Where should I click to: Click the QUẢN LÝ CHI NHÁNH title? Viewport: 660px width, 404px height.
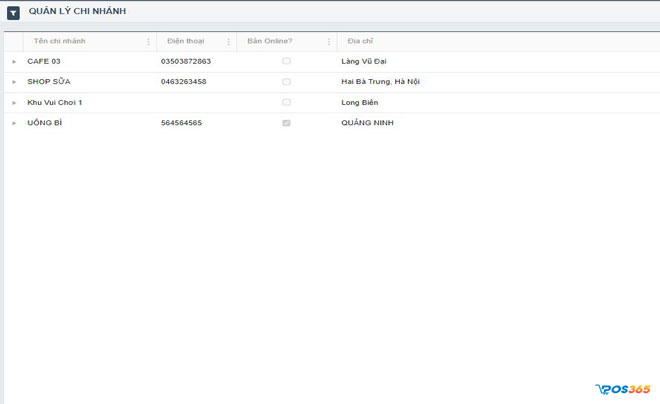[77, 11]
